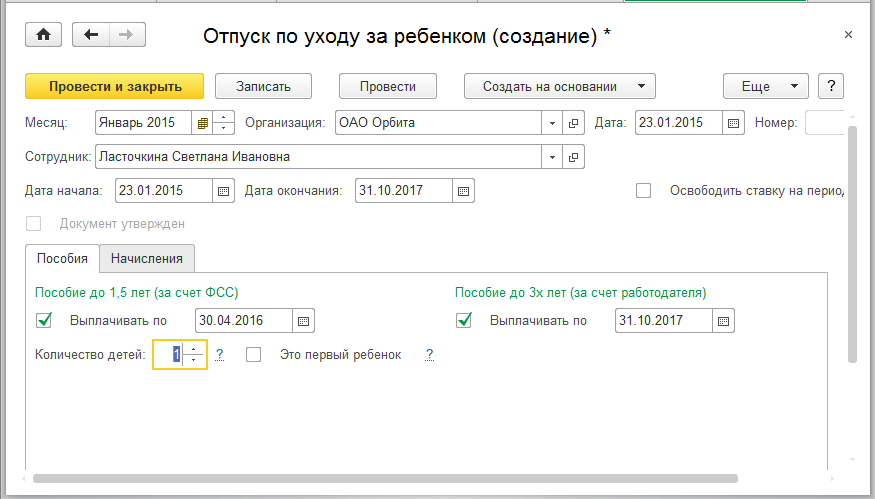
Task: Uncheck Выплачивать по for 1,5 year benefit
Action: tap(44, 320)
